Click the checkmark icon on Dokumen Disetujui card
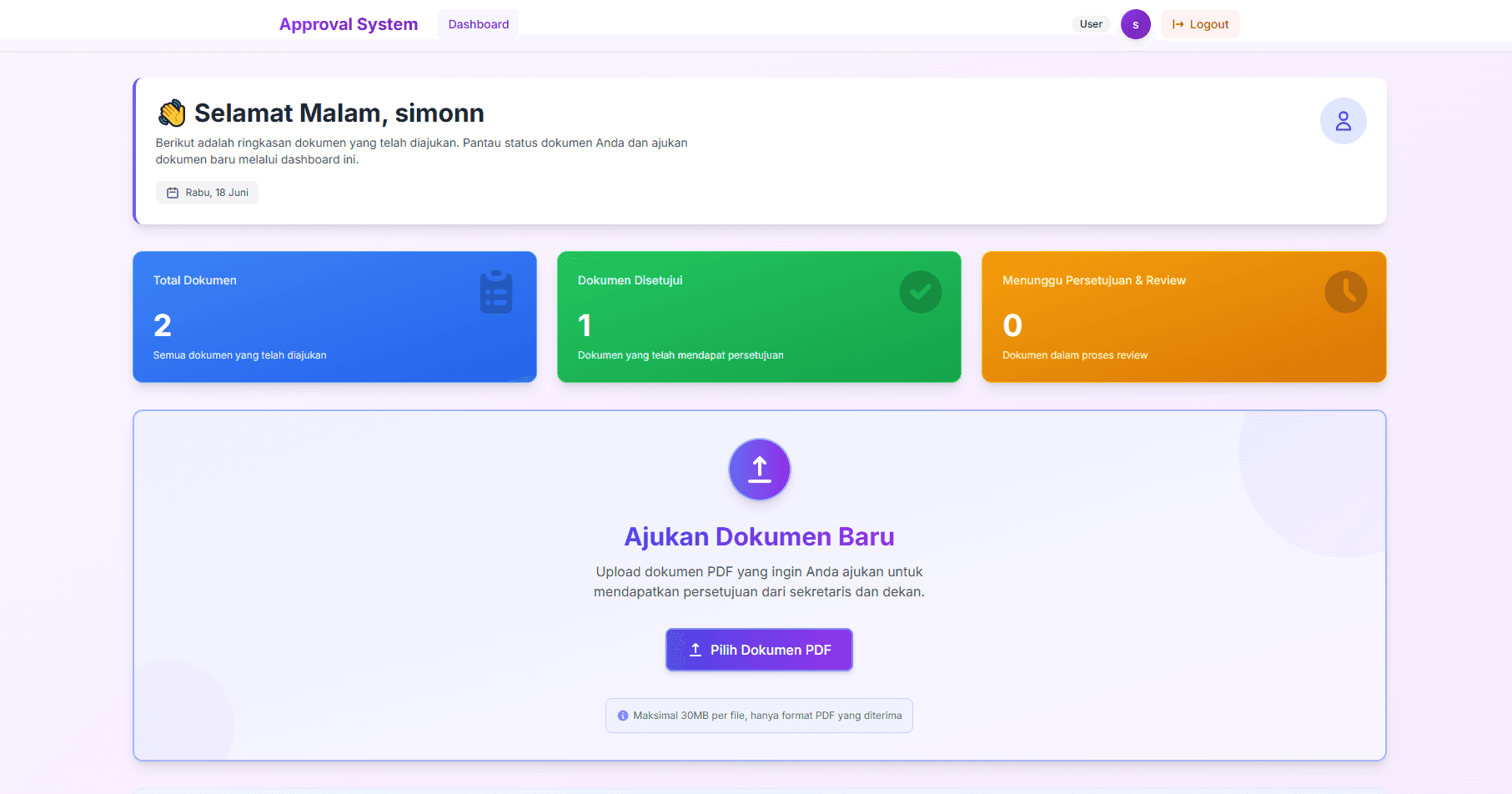This screenshot has height=794, width=1512. 920,292
